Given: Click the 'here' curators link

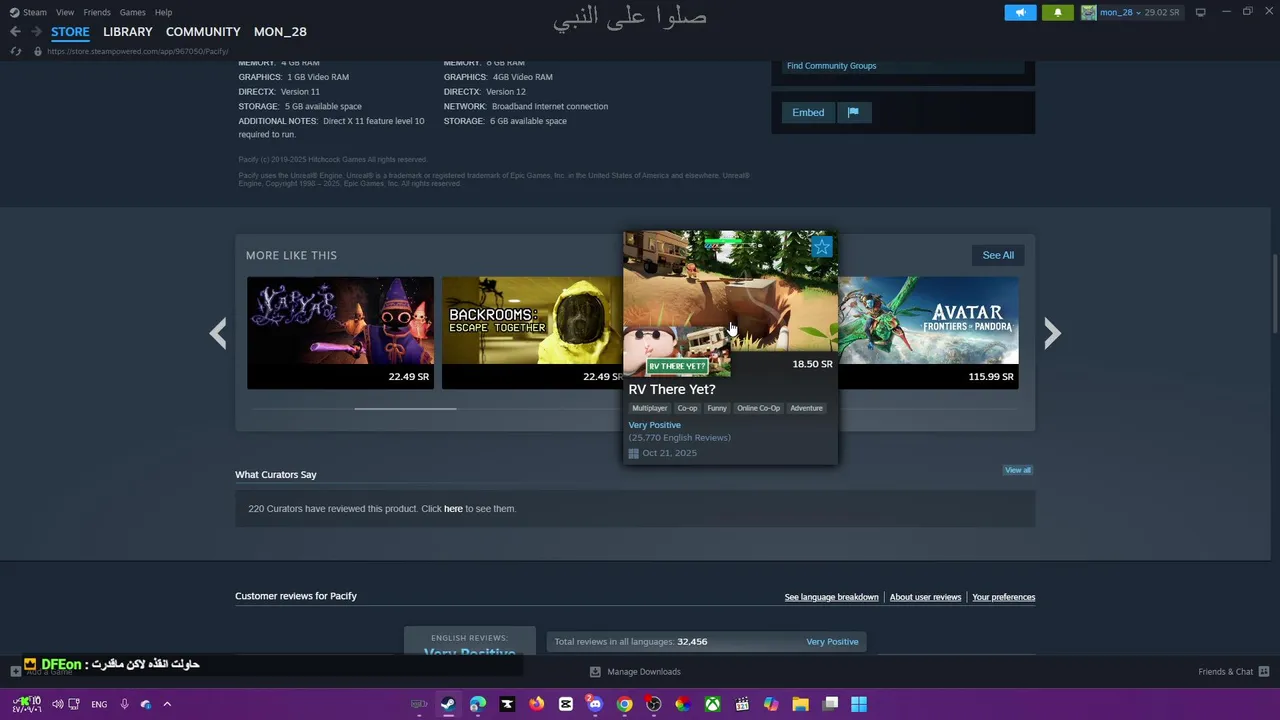Looking at the screenshot, I should 453,509.
